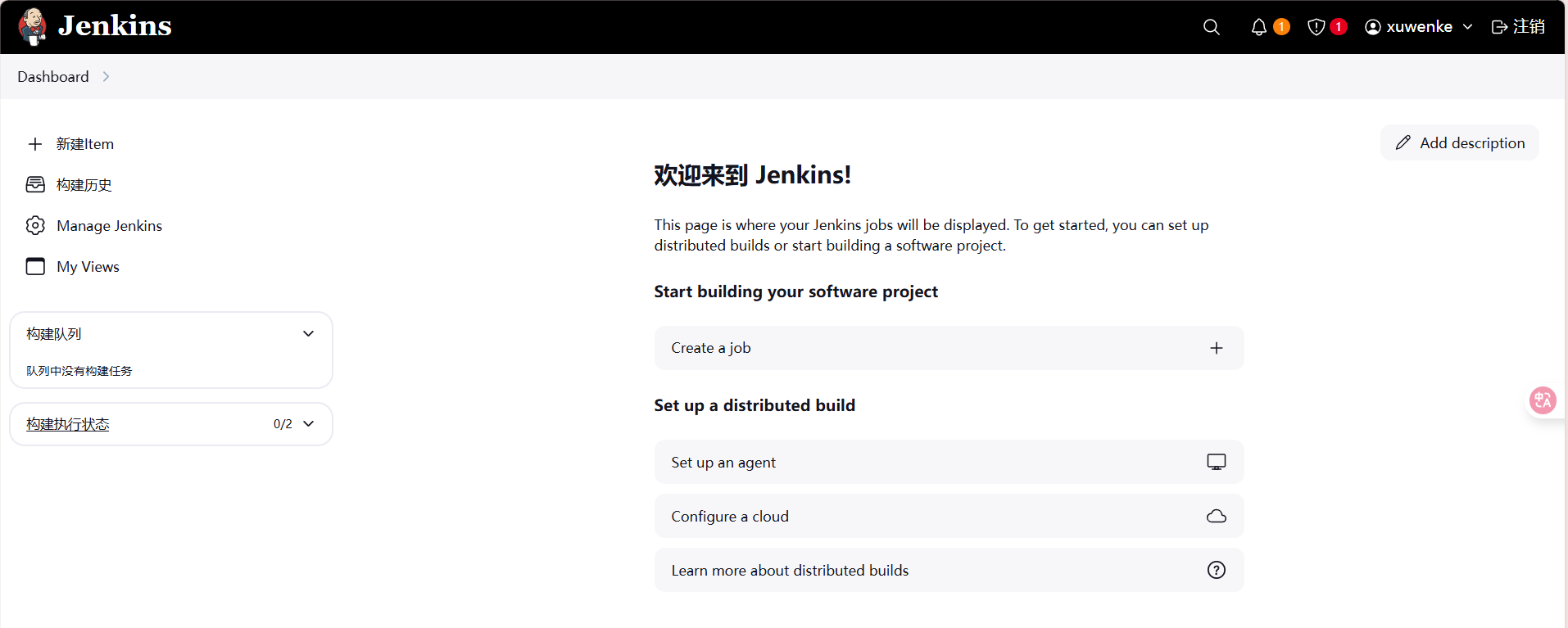
Task: Click the plus icon in Create a job
Action: (x=1217, y=348)
